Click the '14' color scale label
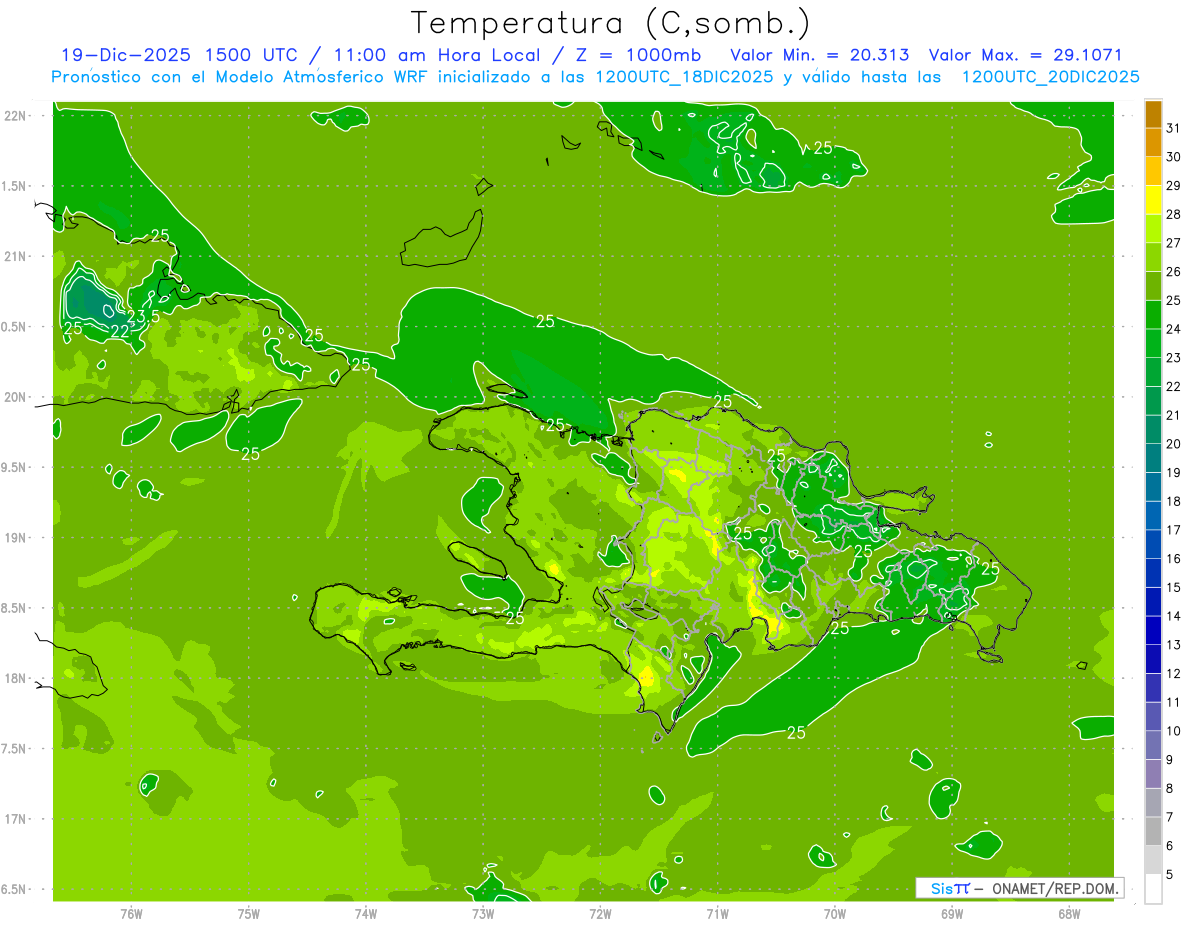 pos(1173,616)
